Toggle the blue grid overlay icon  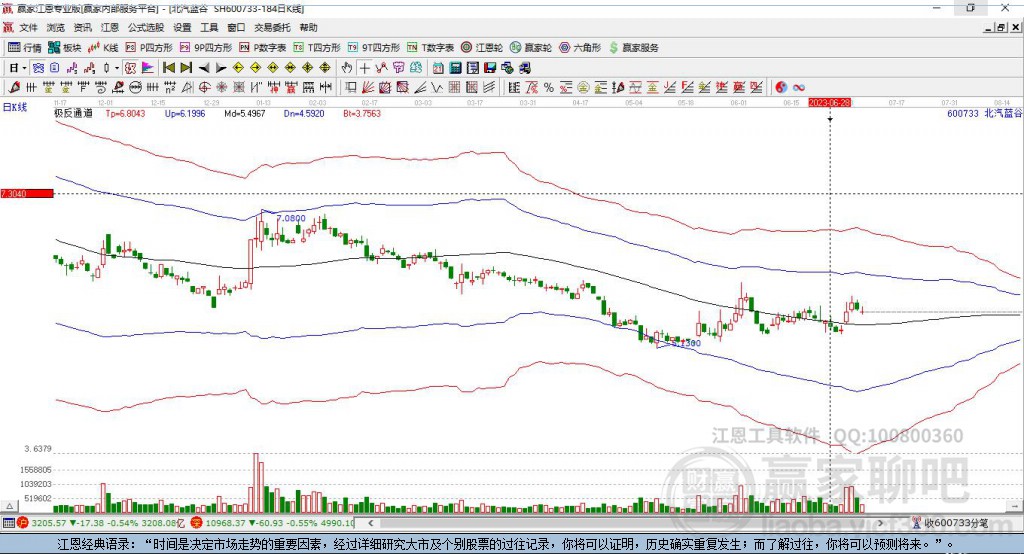pyautogui.click(x=38, y=68)
